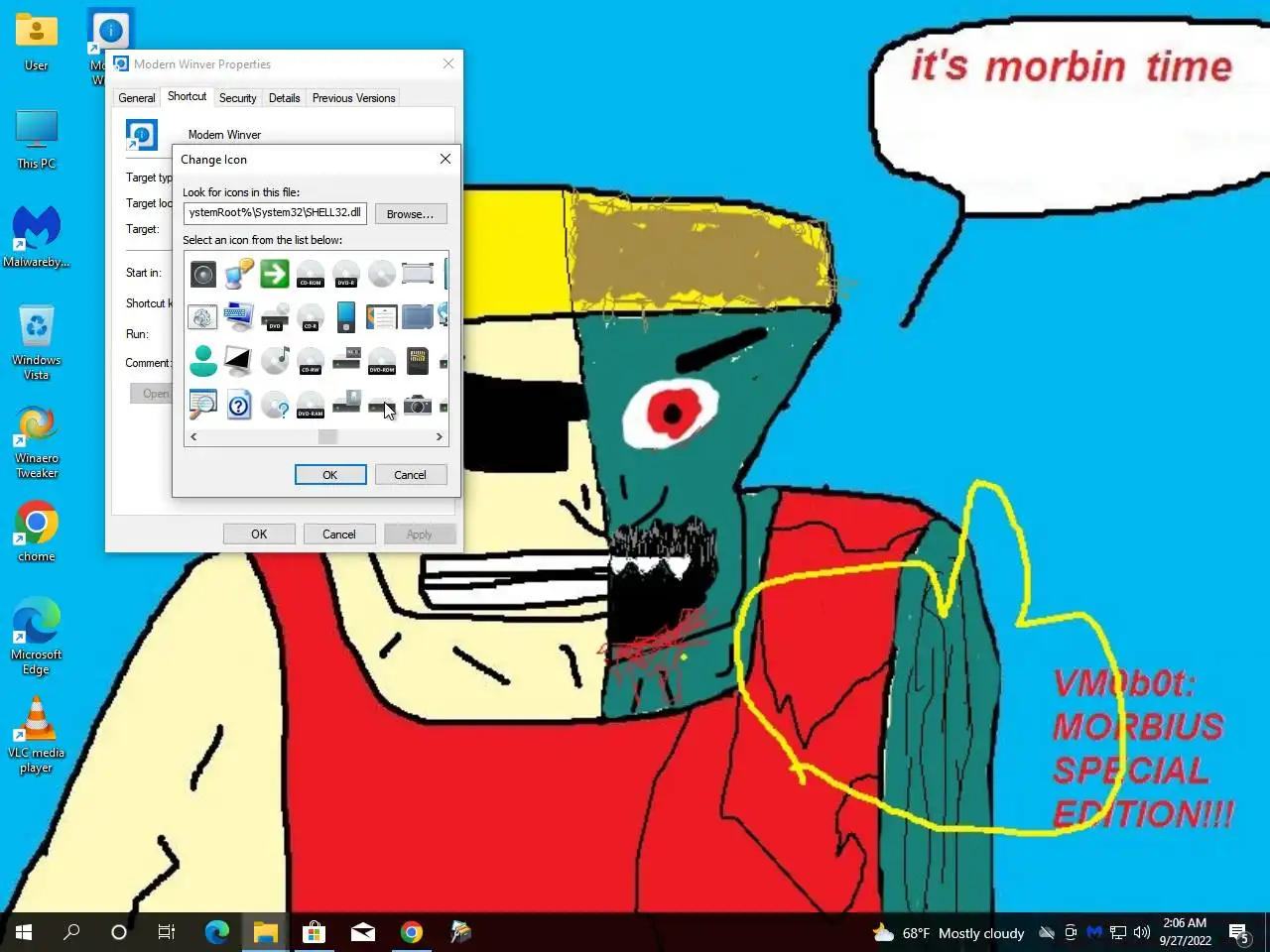Pick the blue folder-shaped card icon
Screen dimensions: 1270x952
pyautogui.click(x=418, y=317)
